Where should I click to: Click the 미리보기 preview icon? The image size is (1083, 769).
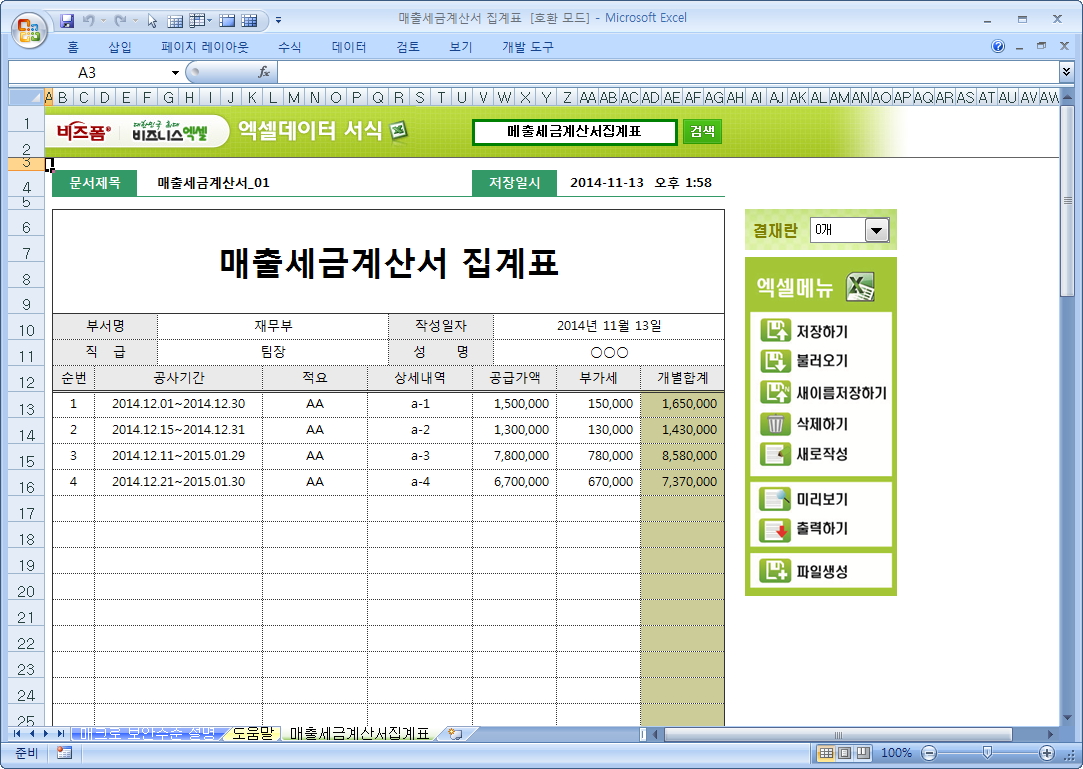775,499
